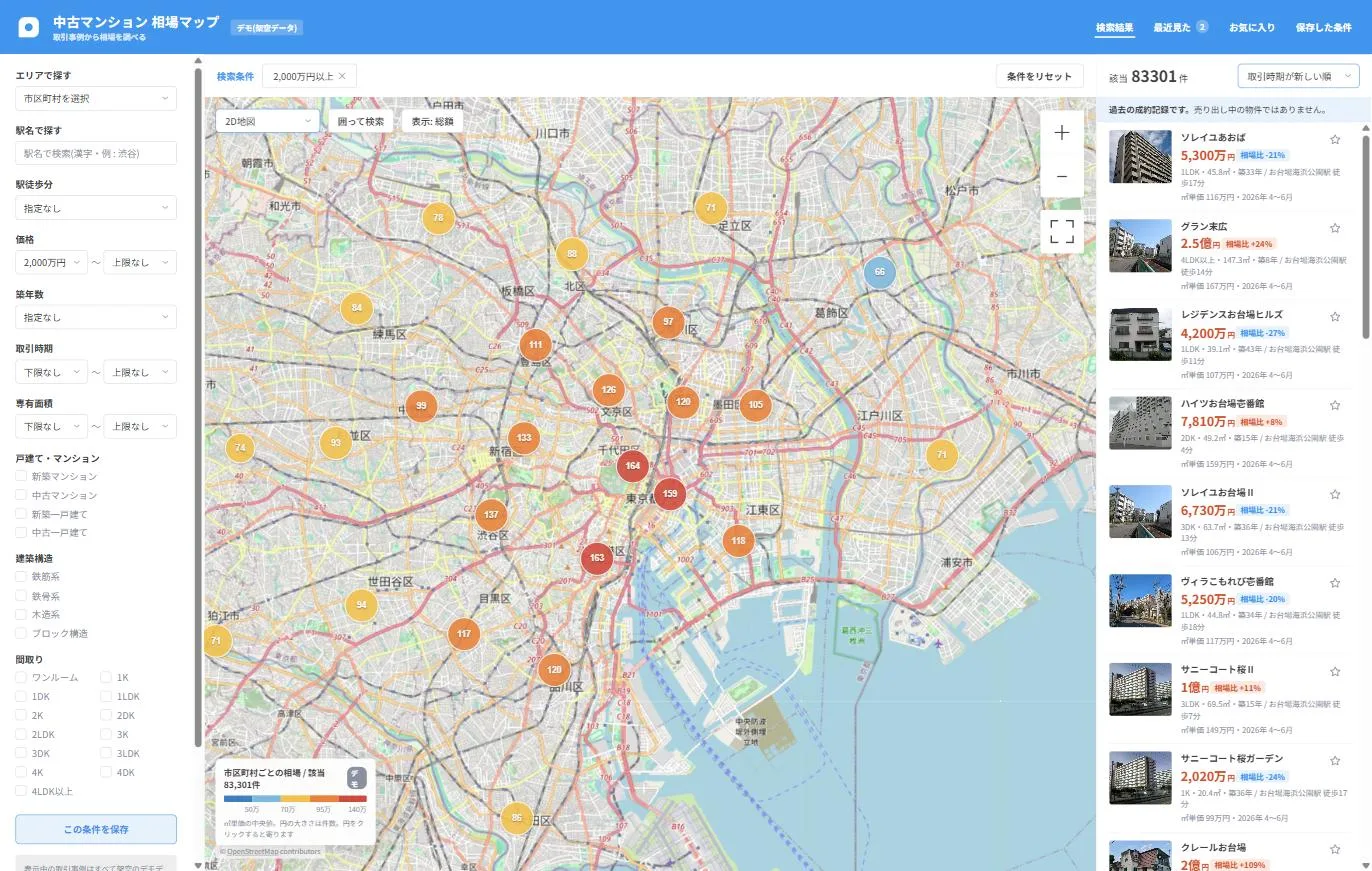
Task: Expand the 駅徒歩 dropdown
Action: tap(96, 208)
